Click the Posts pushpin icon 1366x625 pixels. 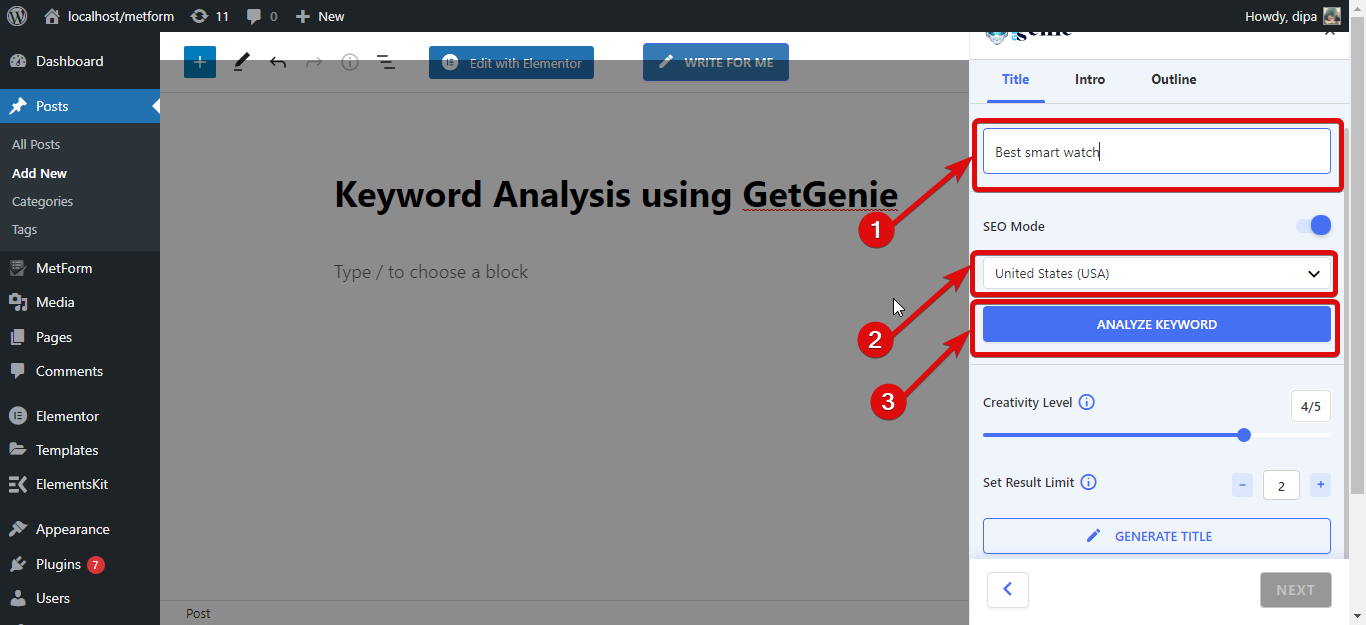pos(18,106)
